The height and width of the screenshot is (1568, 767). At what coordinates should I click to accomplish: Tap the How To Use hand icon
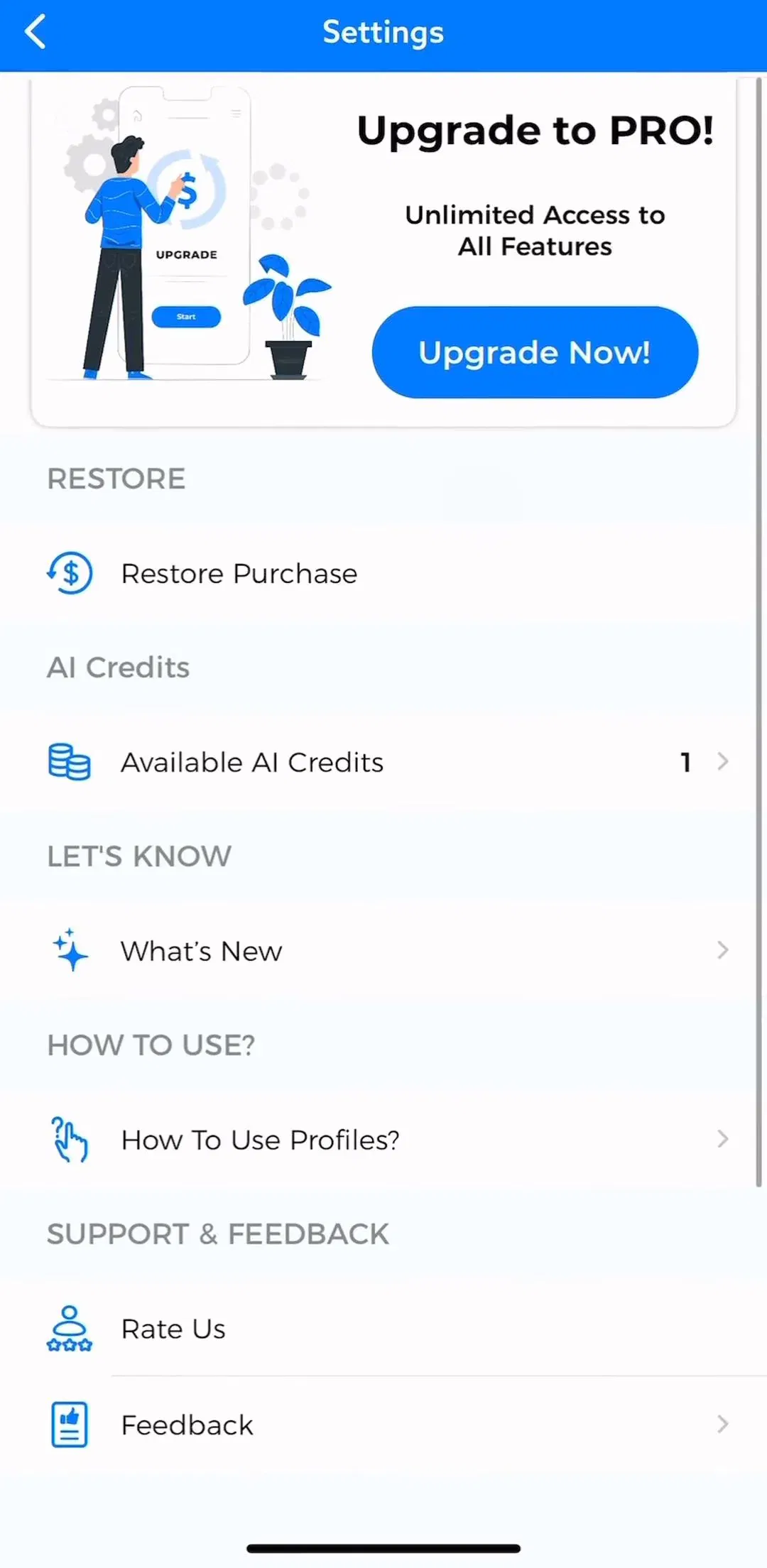coord(70,1139)
